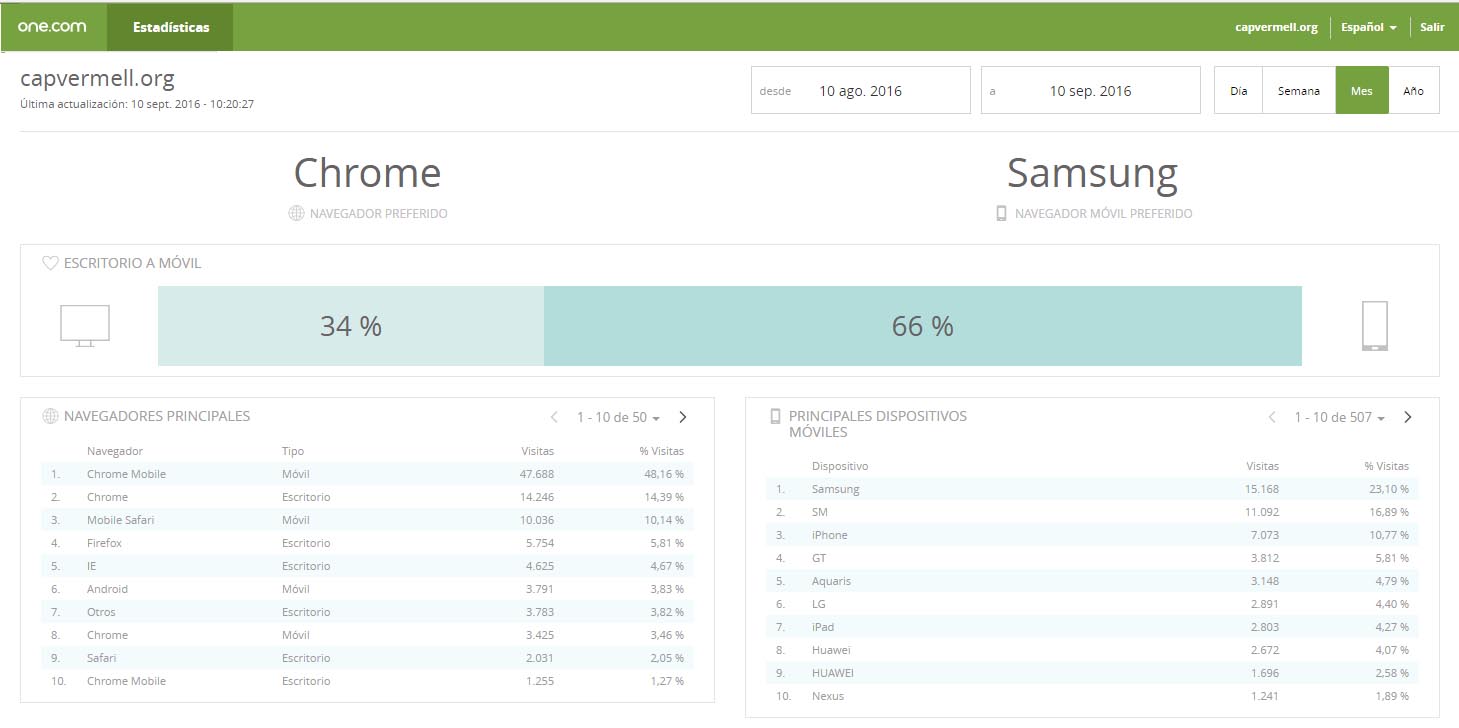The height and width of the screenshot is (728, 1459).
Task: Click the 23,10 % value for Samsung
Action: click(x=1387, y=489)
